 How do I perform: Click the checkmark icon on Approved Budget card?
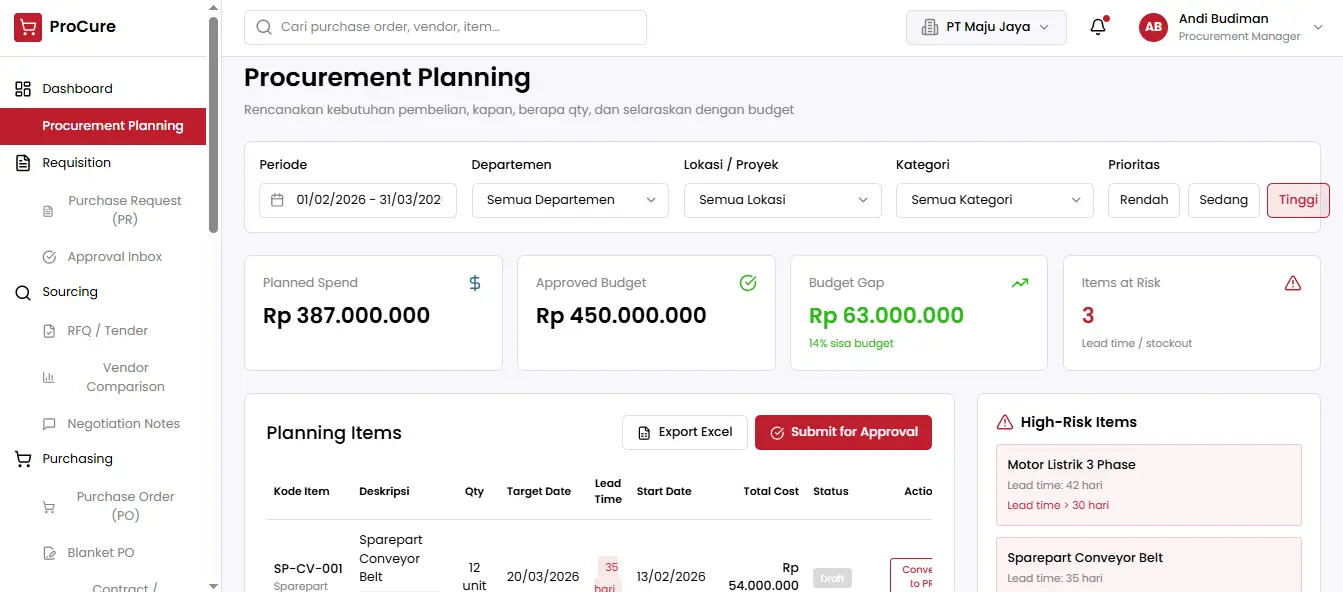coord(747,283)
